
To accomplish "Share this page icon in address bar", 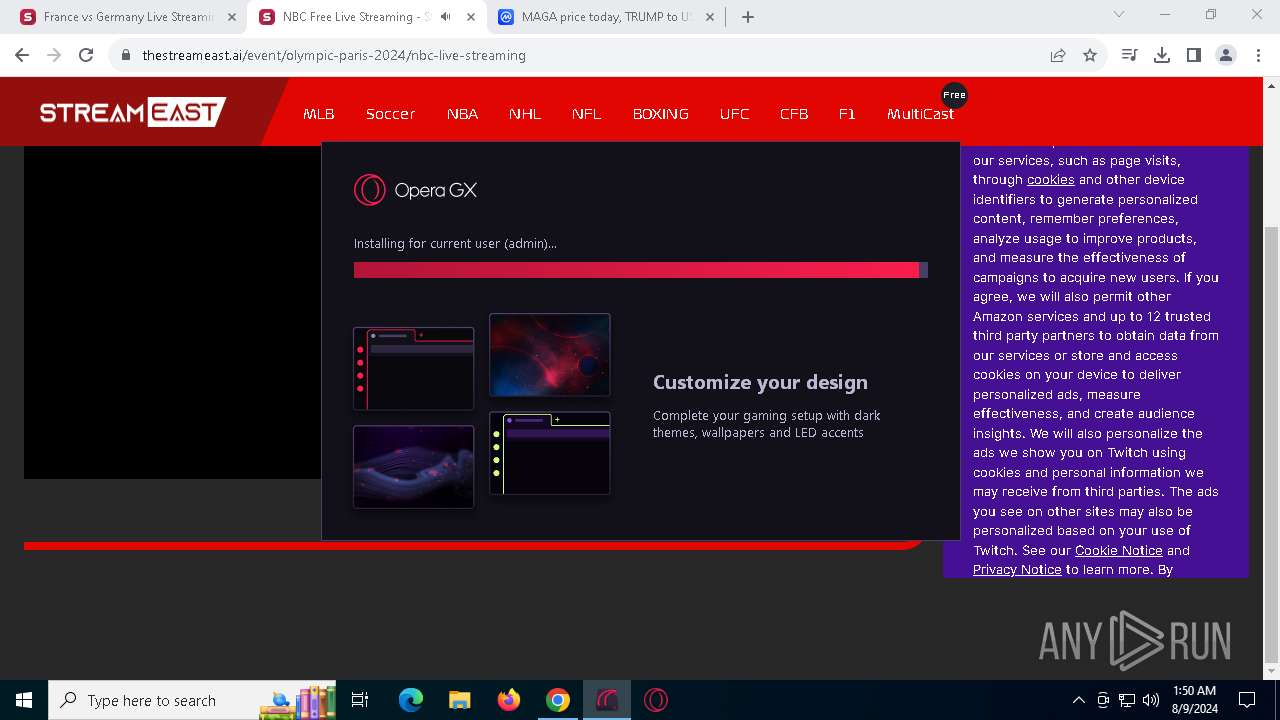I will tap(1058, 55).
